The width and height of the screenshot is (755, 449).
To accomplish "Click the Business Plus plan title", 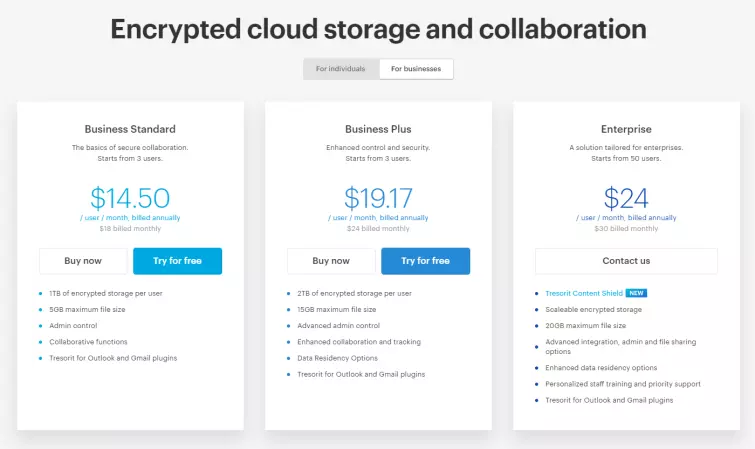I will (x=378, y=129).
